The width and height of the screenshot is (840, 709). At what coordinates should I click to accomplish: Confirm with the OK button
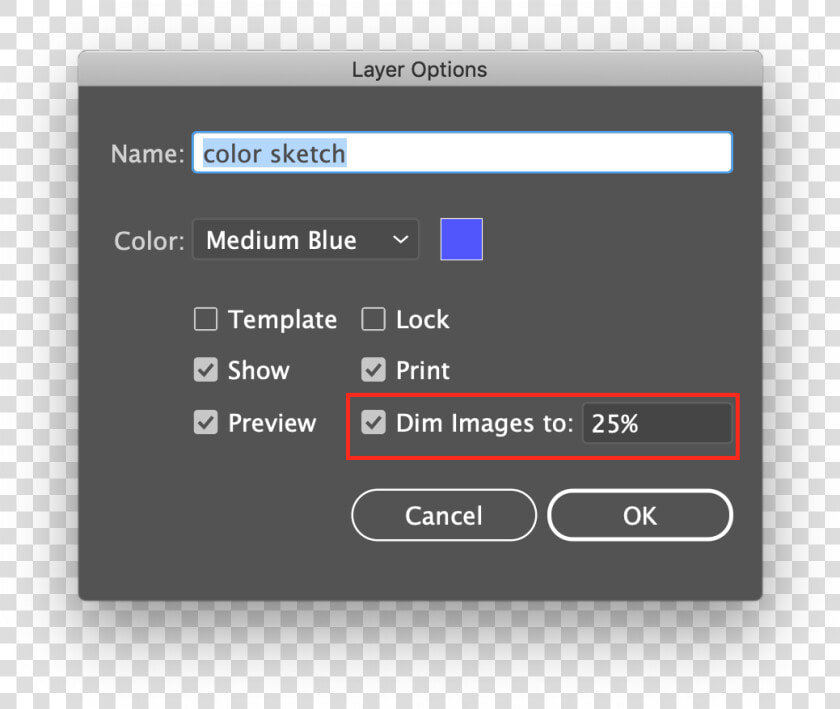(x=640, y=515)
